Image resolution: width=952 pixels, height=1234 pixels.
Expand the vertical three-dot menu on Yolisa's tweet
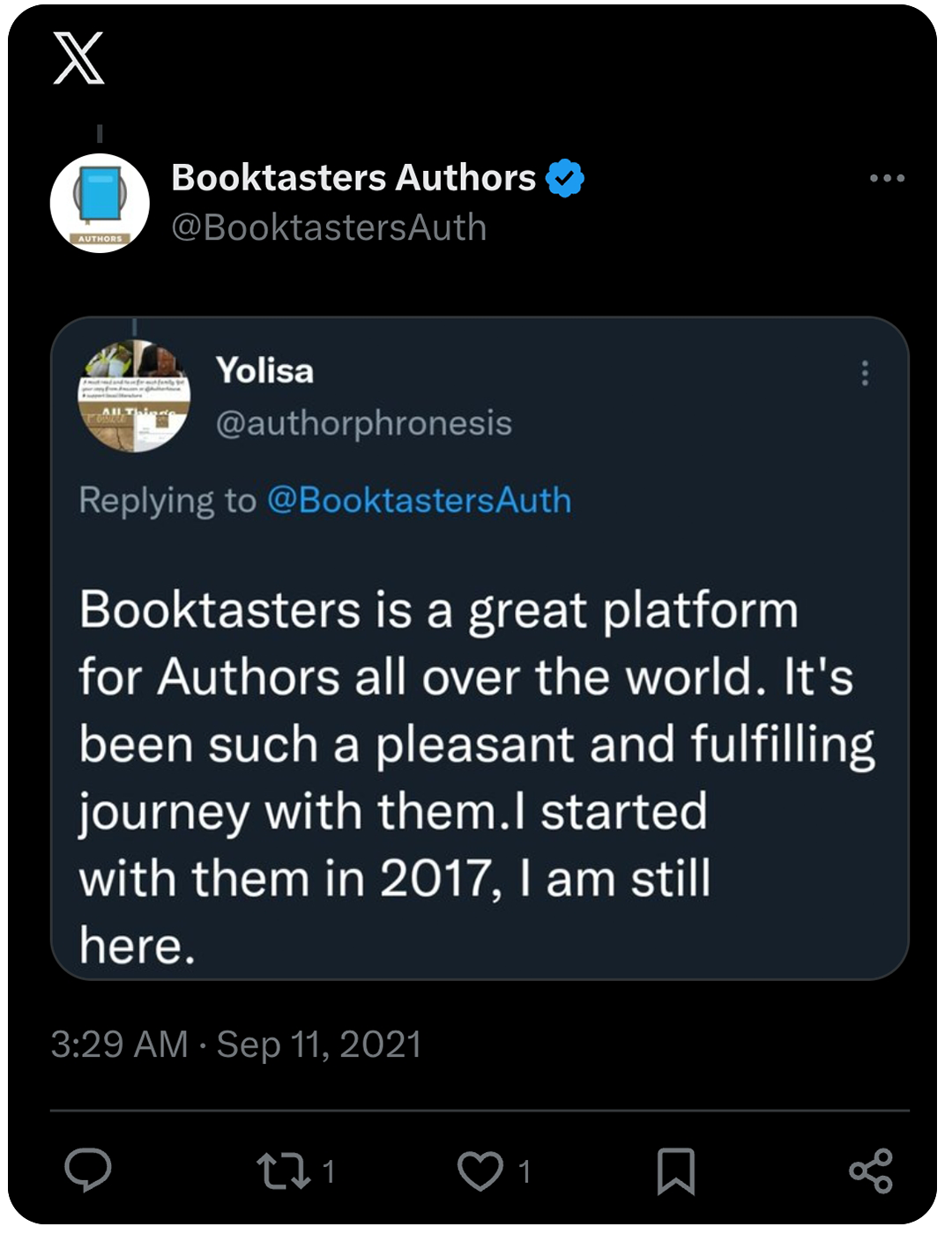[x=865, y=374]
